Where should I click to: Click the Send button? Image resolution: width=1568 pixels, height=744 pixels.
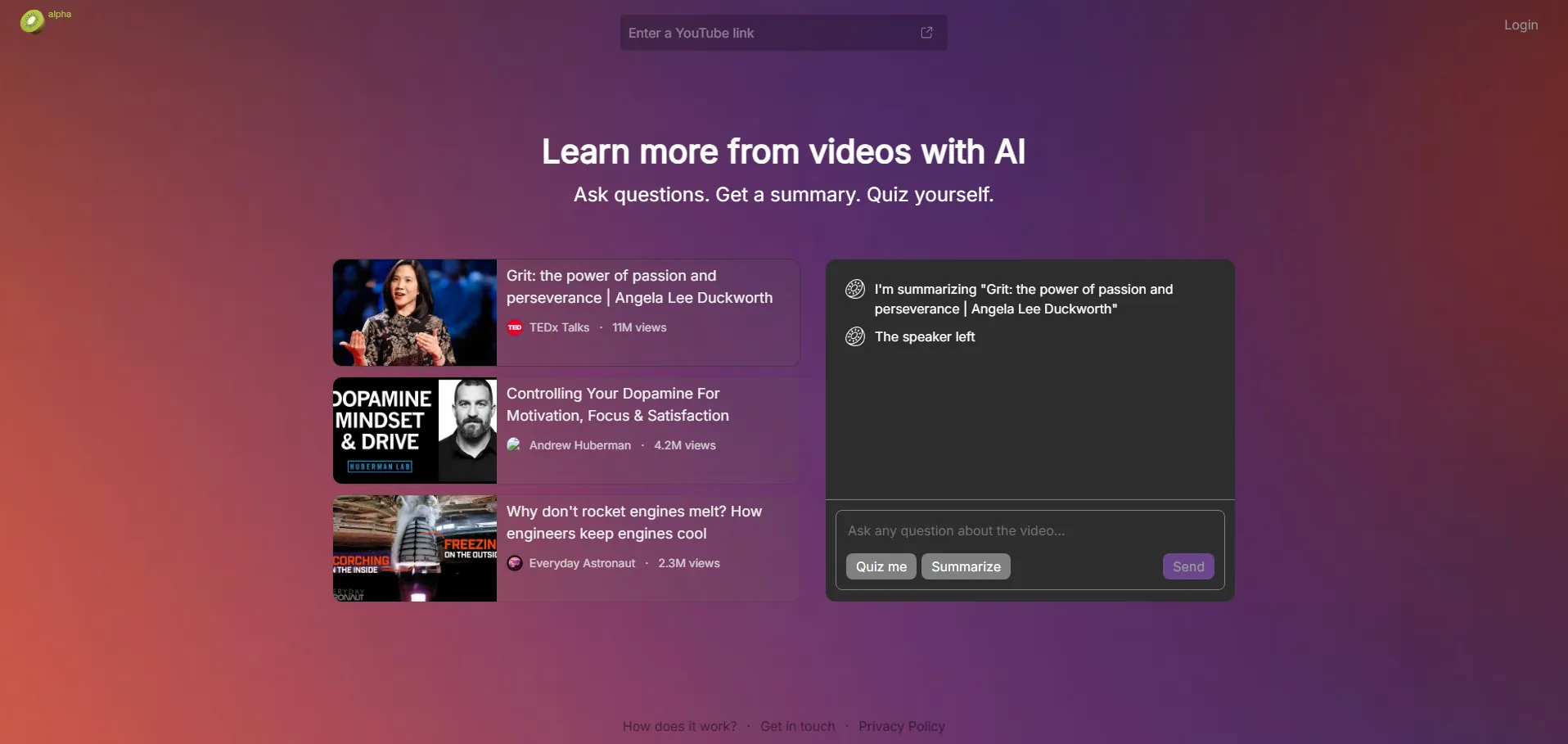click(1187, 566)
